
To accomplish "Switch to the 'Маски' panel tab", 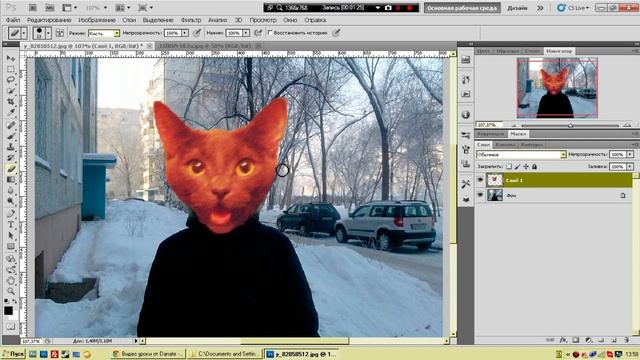I will [x=518, y=134].
